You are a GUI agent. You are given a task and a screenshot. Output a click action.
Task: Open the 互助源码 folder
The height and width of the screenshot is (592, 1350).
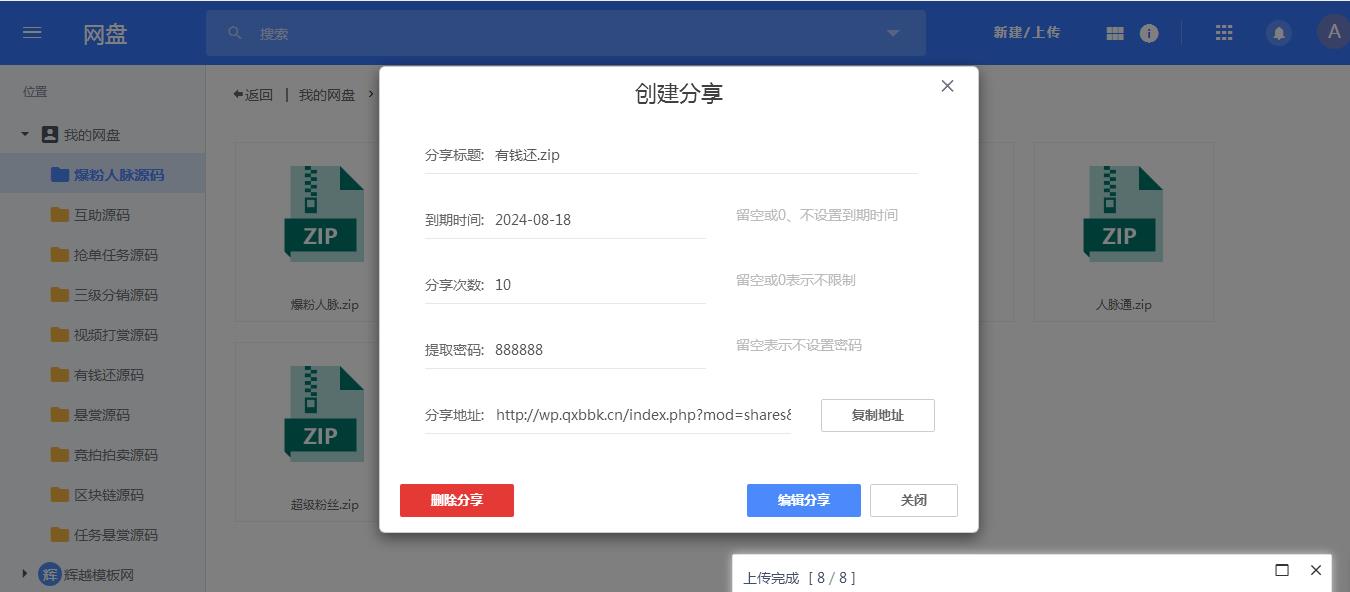tap(101, 215)
